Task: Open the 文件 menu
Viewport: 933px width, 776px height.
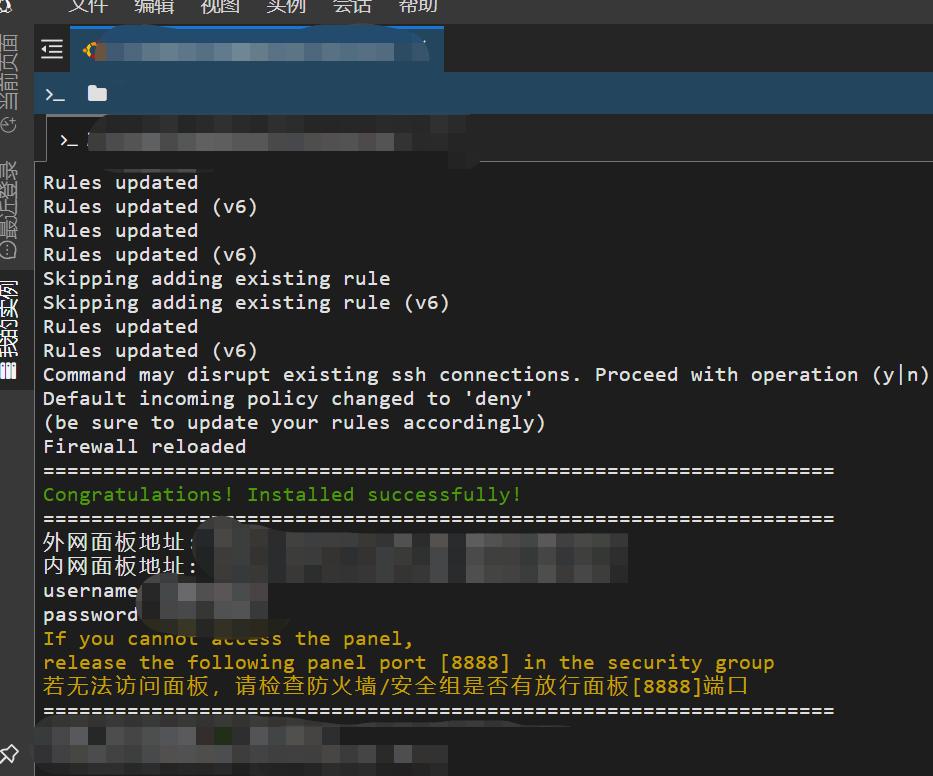Action: (x=87, y=6)
